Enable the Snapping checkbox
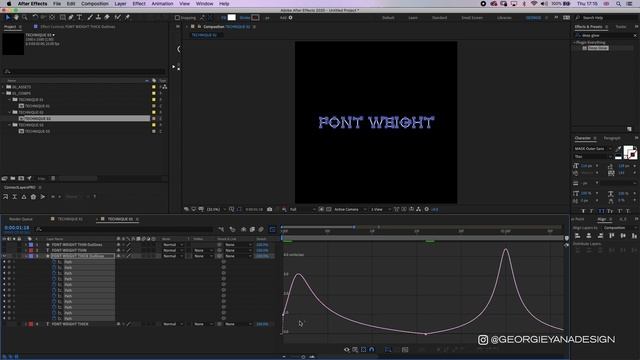The height and width of the screenshot is (360, 640). 177,18
